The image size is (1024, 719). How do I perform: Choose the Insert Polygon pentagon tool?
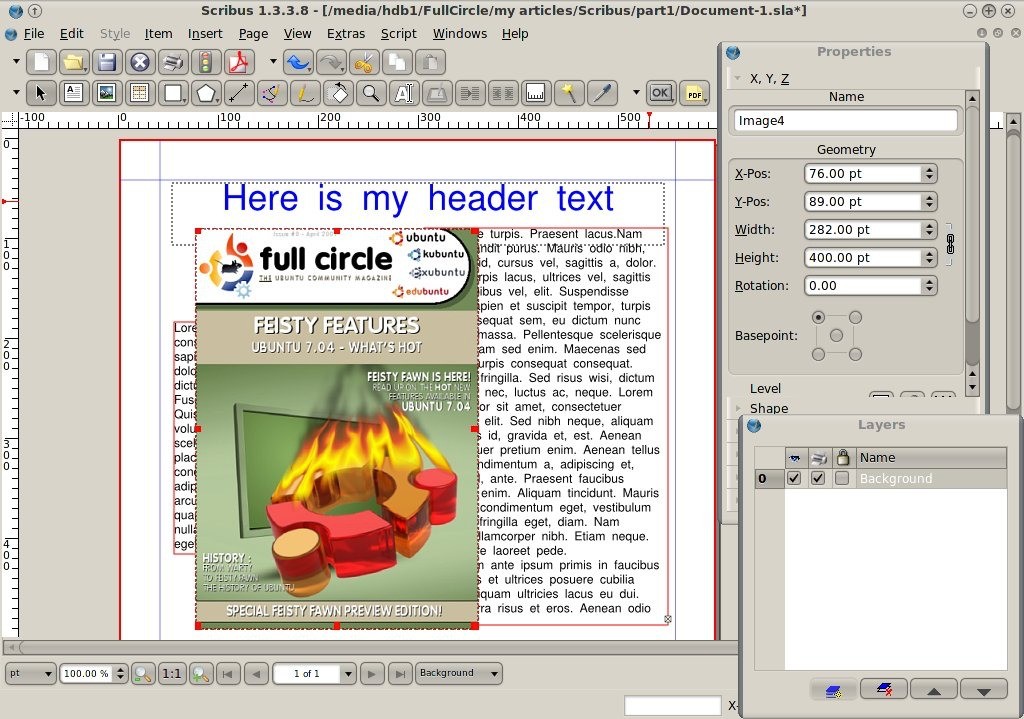[206, 93]
